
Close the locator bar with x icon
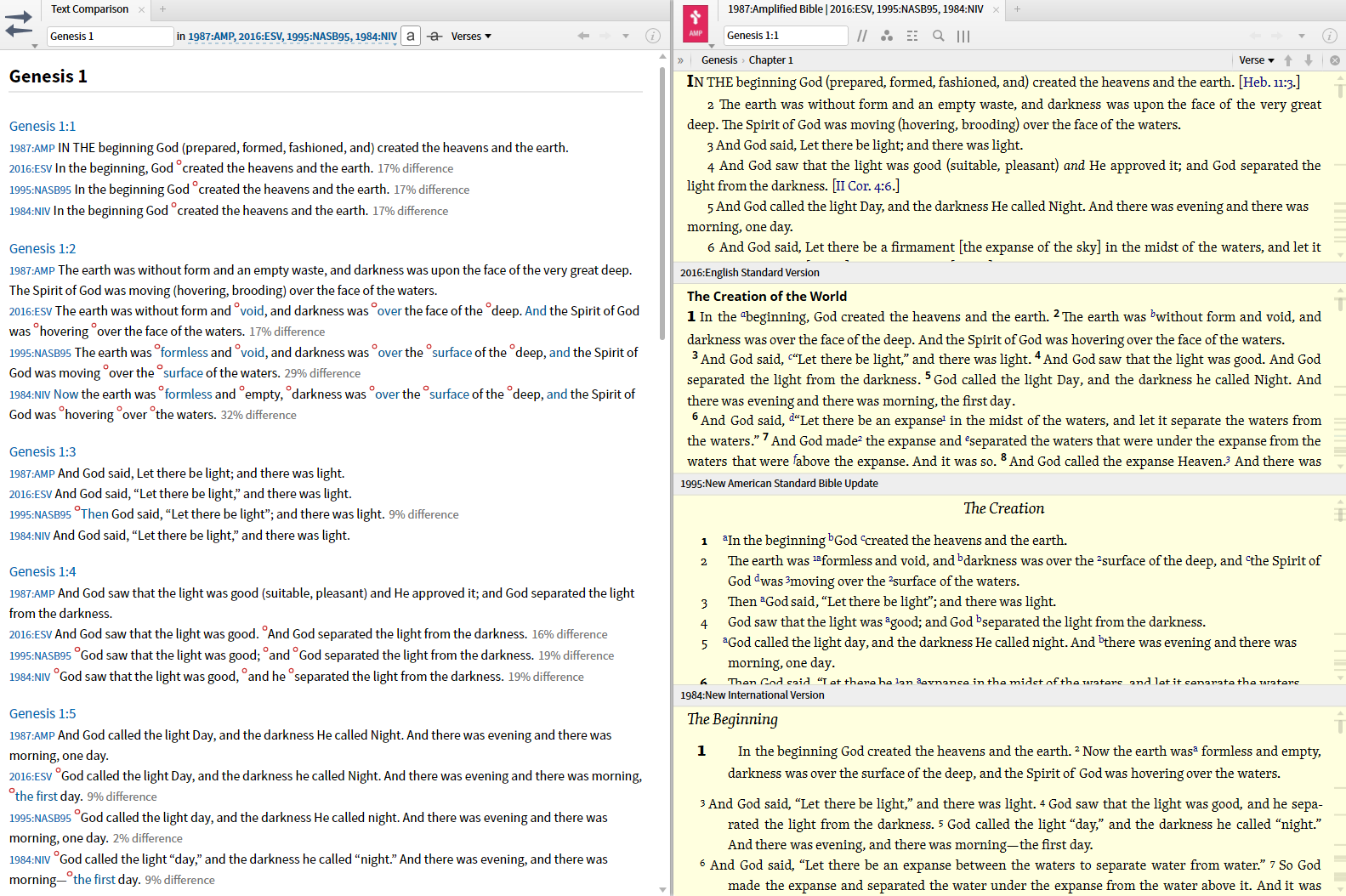[1335, 60]
